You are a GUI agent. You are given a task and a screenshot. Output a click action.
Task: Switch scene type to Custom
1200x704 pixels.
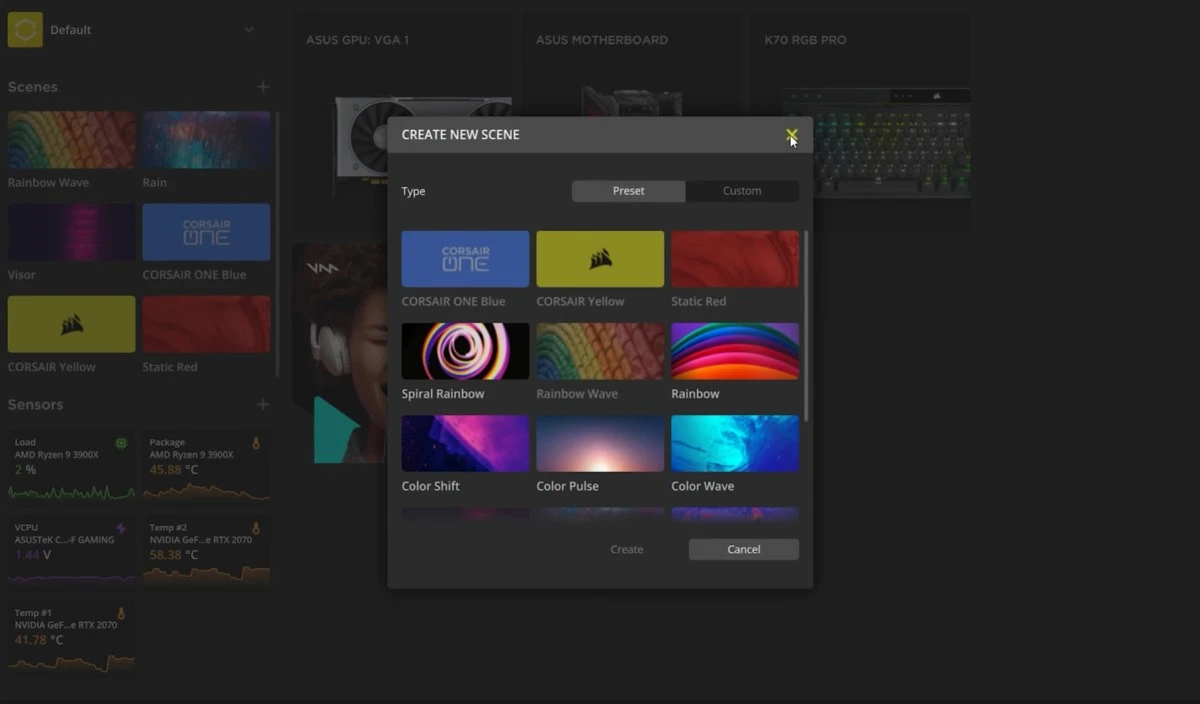point(742,191)
